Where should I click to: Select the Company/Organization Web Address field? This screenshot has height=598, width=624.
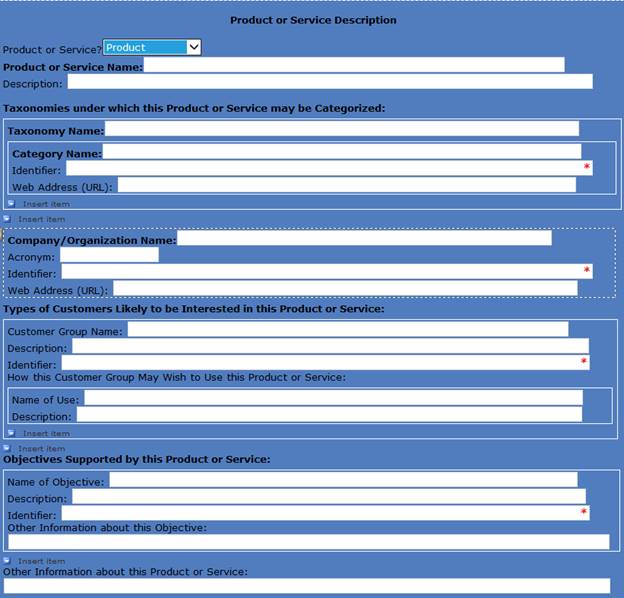345,289
